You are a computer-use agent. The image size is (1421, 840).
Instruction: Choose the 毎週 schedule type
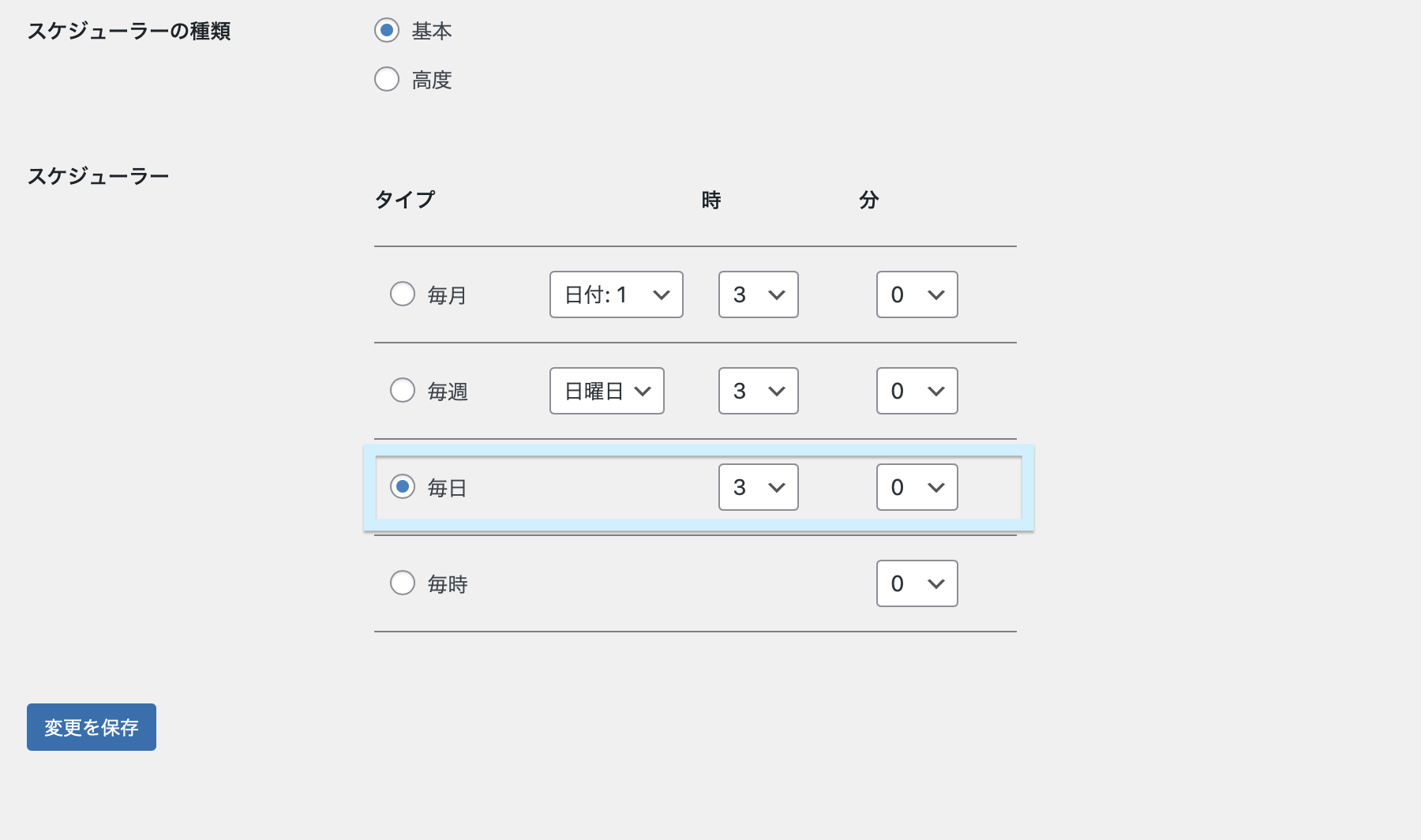403,390
